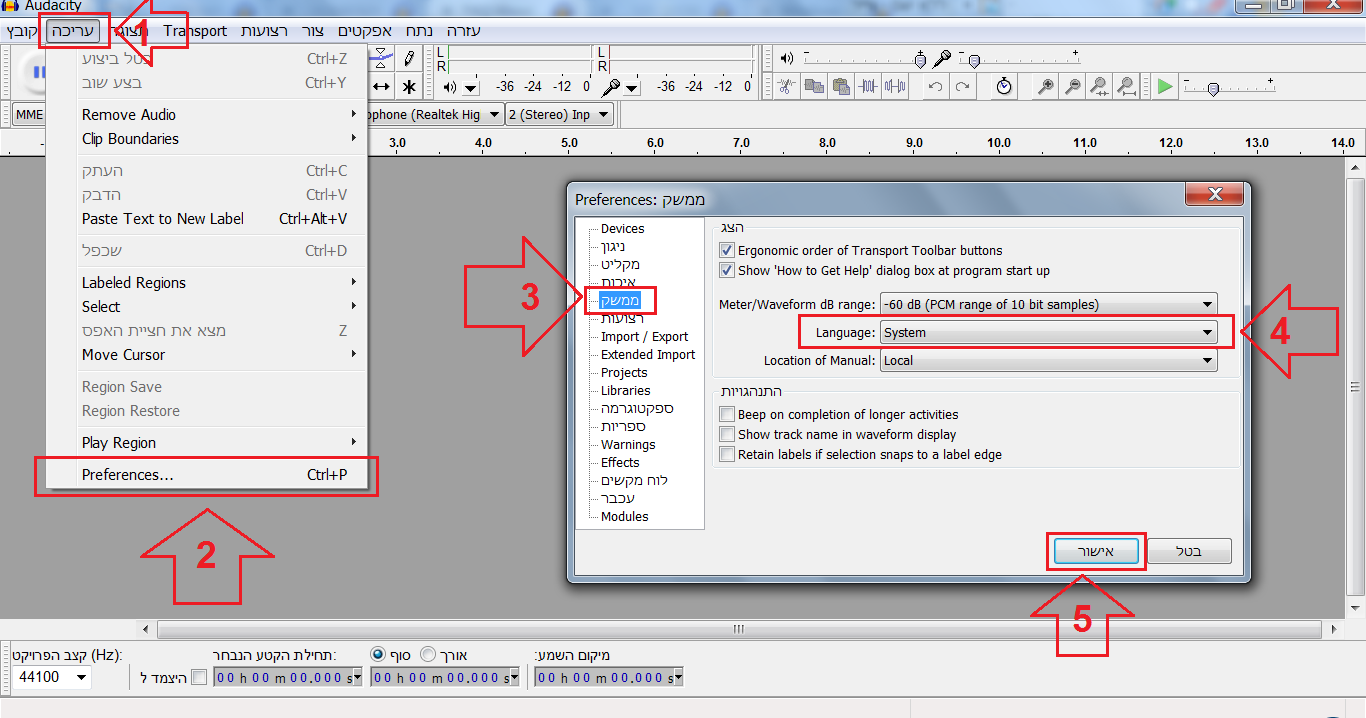Open the אפקטים menu
Screen dimensions: 1366x718
pos(365,31)
